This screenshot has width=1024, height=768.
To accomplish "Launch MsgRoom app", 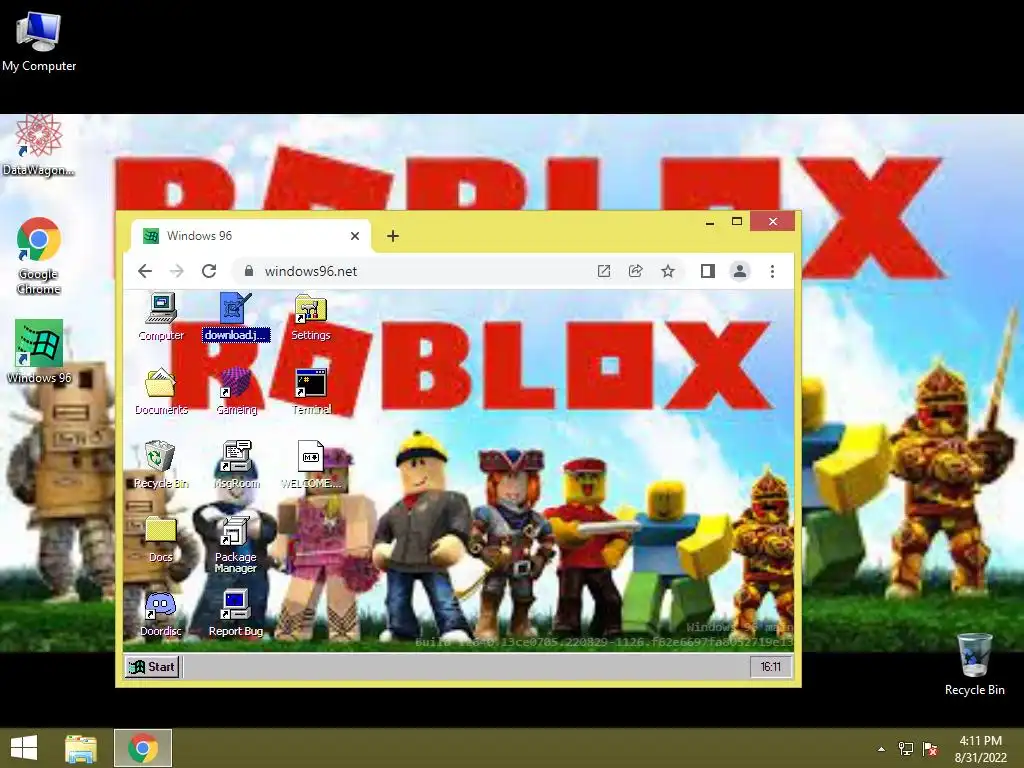I will pos(236,465).
